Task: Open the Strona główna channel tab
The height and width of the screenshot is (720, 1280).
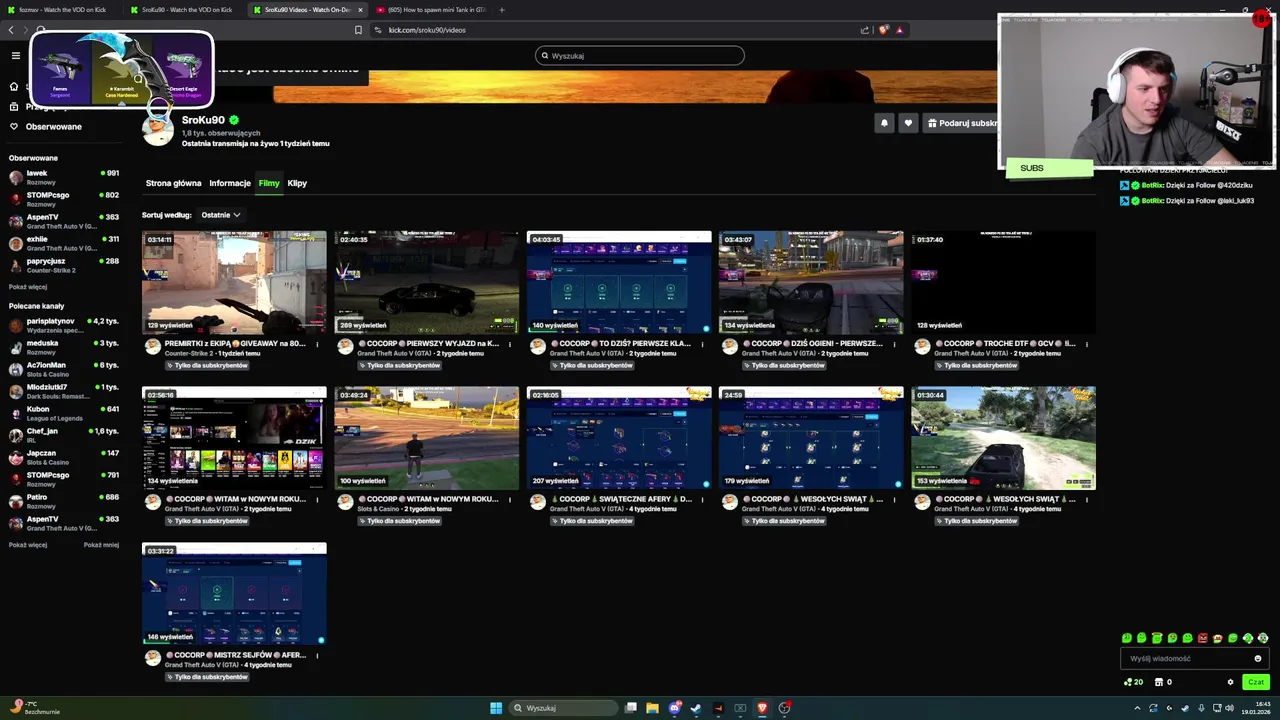Action: click(x=173, y=183)
